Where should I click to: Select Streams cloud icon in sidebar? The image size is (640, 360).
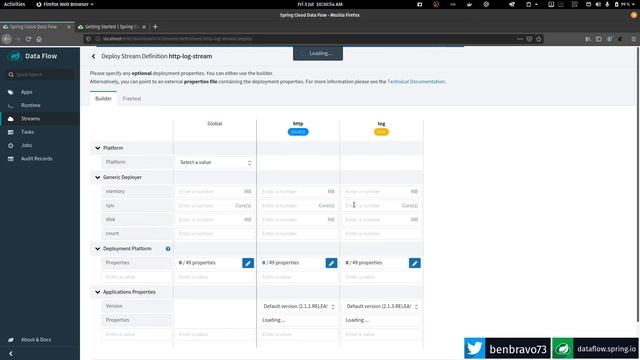pos(11,119)
